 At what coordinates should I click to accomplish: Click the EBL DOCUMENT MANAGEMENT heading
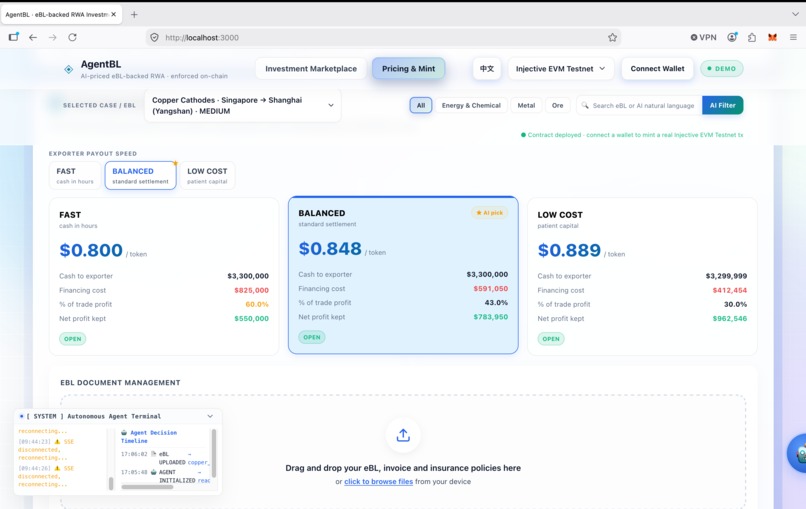[x=120, y=383]
